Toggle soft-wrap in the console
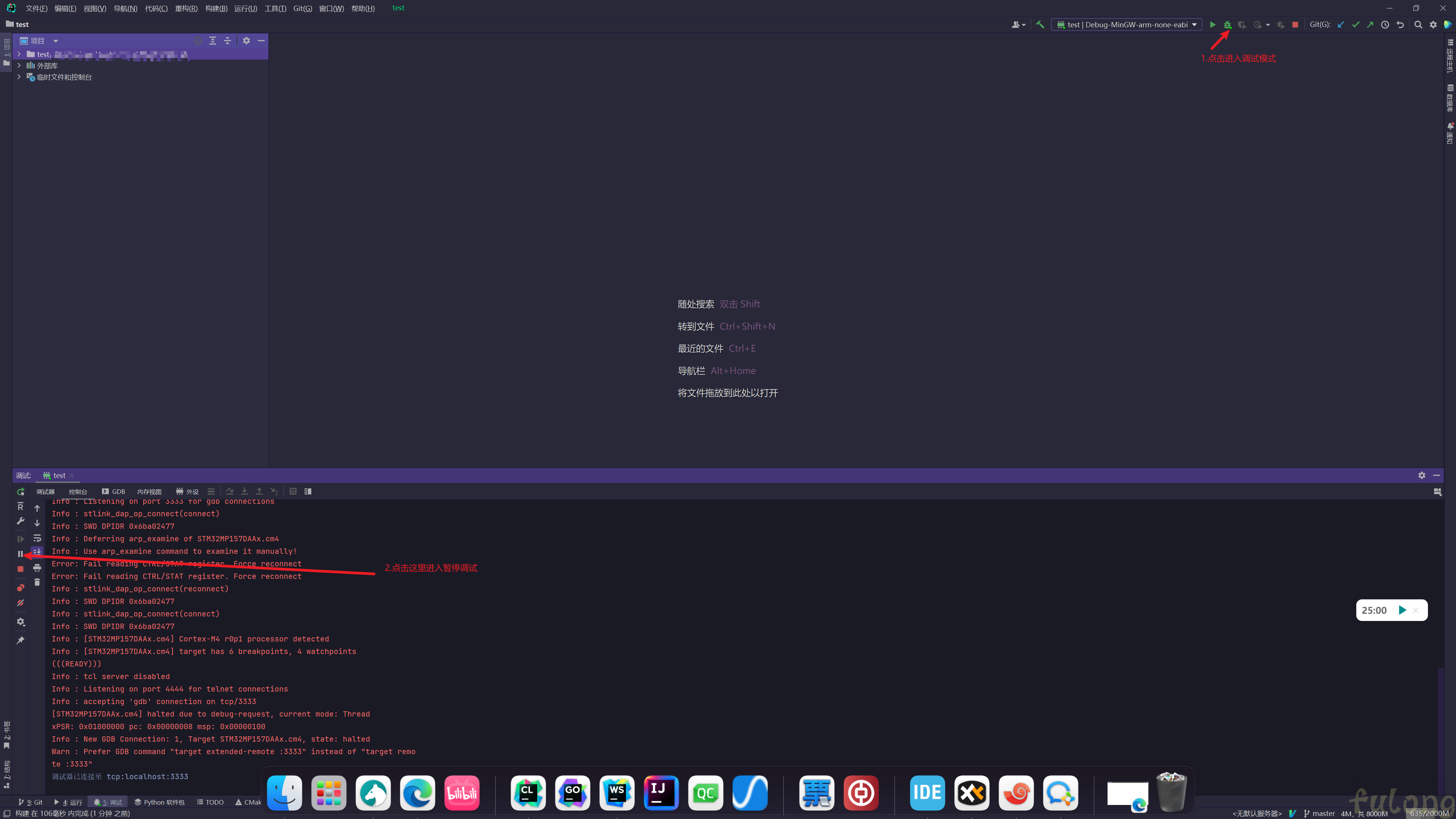 coord(37,538)
